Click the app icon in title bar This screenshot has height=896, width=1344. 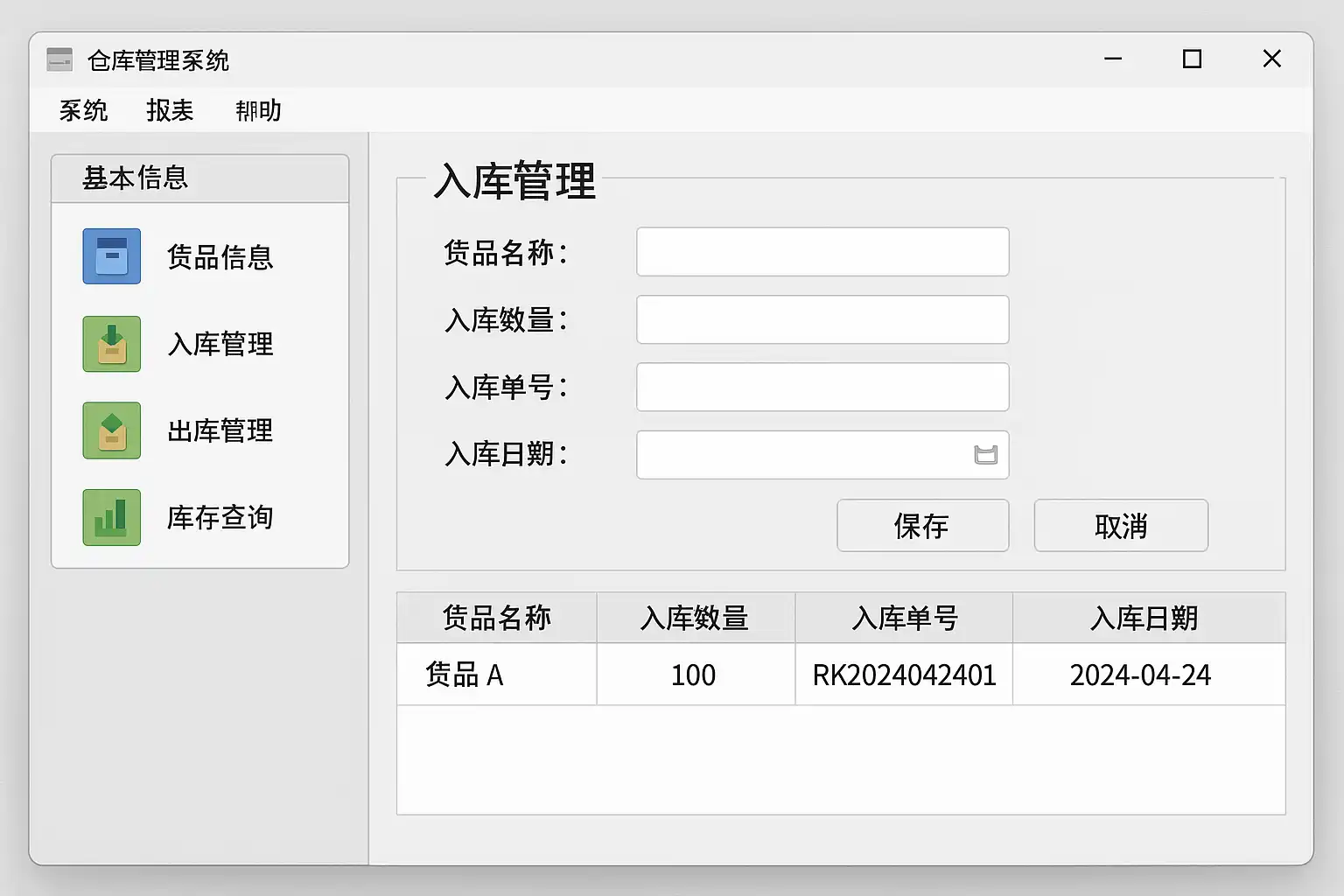coord(59,59)
